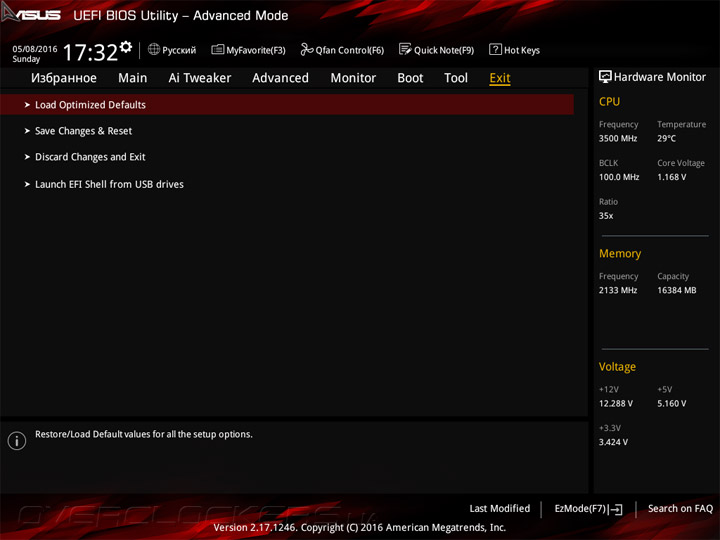Expand the Launch EFI Shell arrow
720x540 pixels.
[x=27, y=184]
